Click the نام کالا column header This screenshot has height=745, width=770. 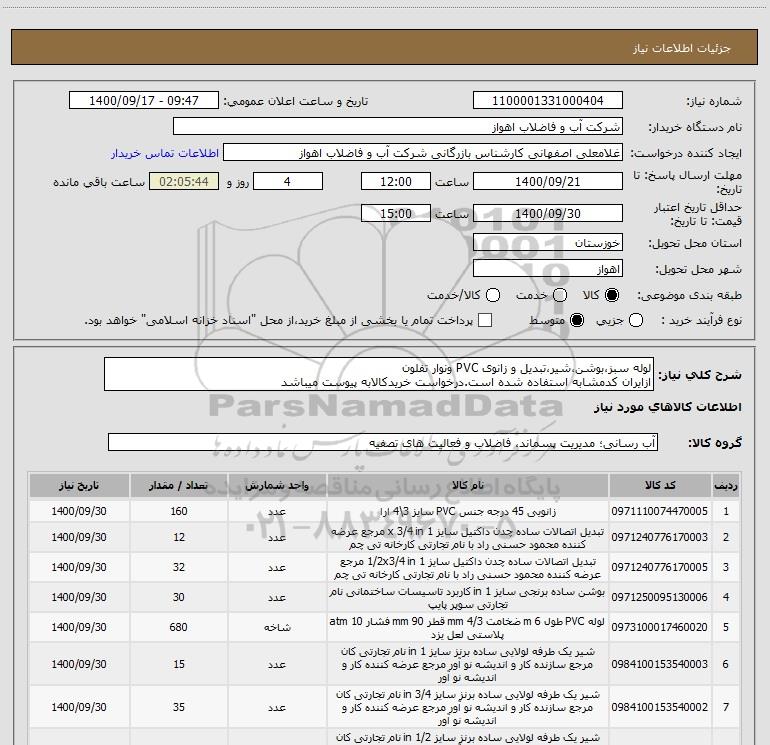468,486
